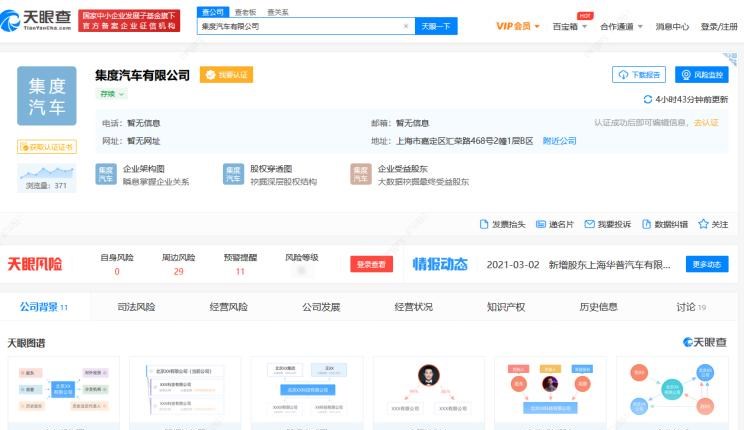Open the first 天眼图谱 relationship diagram thumbnail
Screen dimensions: 744x430
64,390
